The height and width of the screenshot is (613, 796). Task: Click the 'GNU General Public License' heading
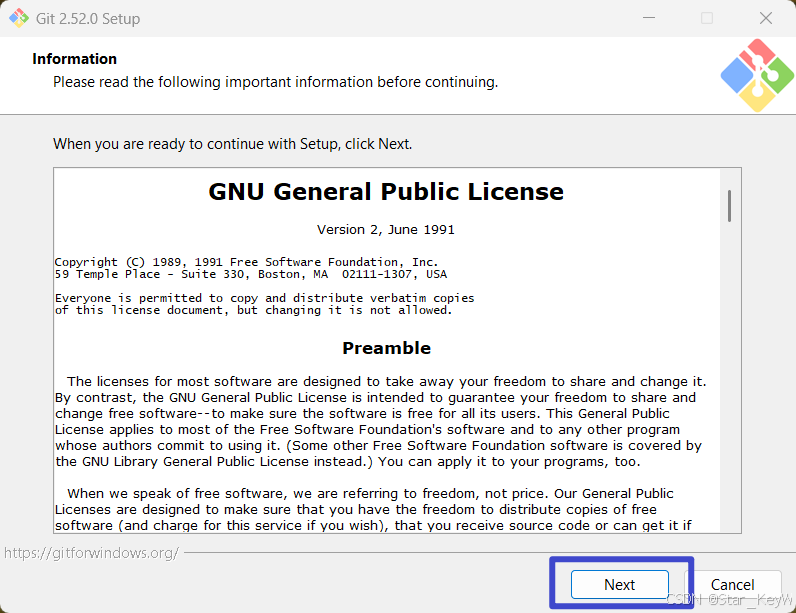[386, 192]
